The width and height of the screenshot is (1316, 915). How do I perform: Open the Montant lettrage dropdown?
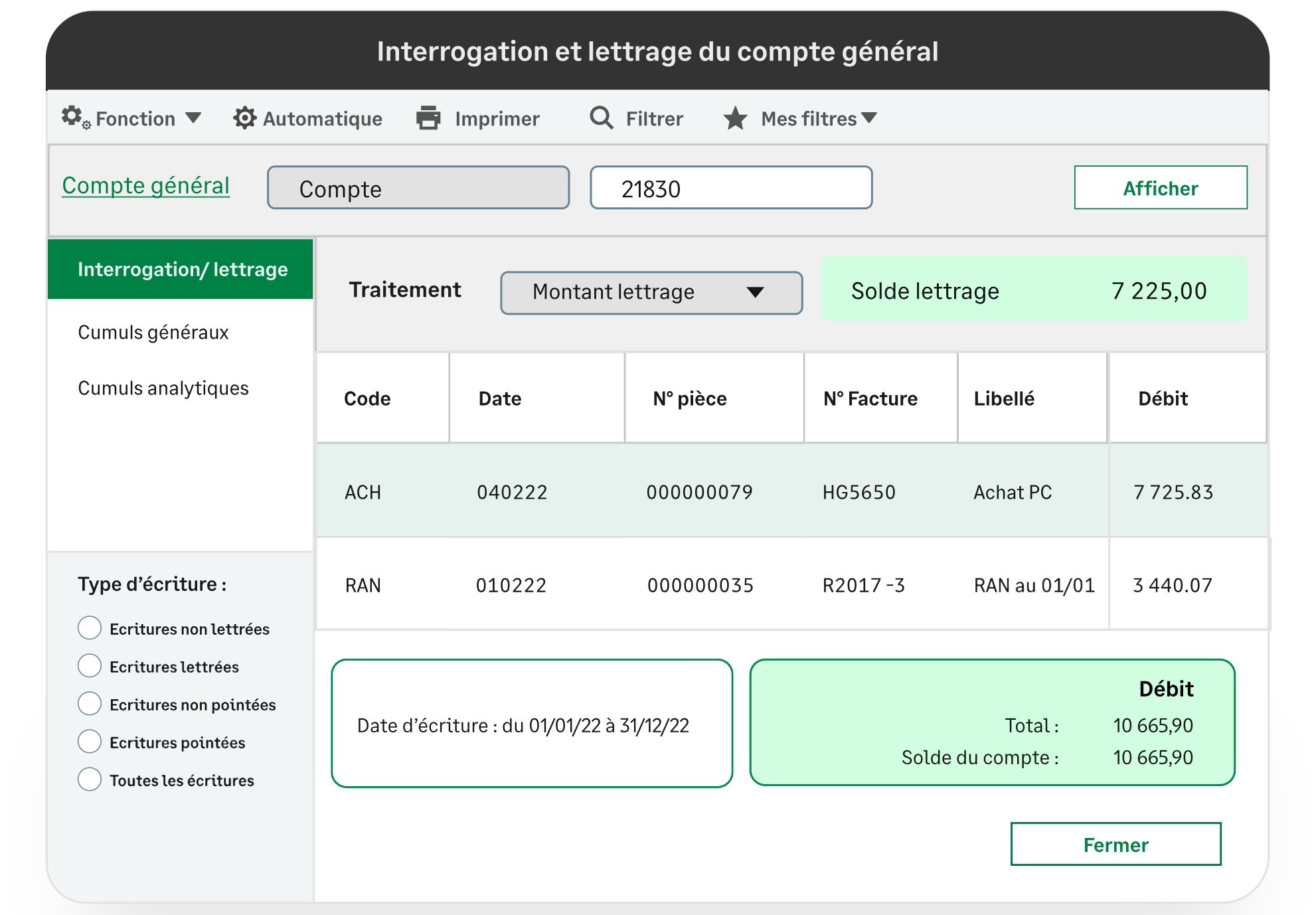tap(651, 292)
